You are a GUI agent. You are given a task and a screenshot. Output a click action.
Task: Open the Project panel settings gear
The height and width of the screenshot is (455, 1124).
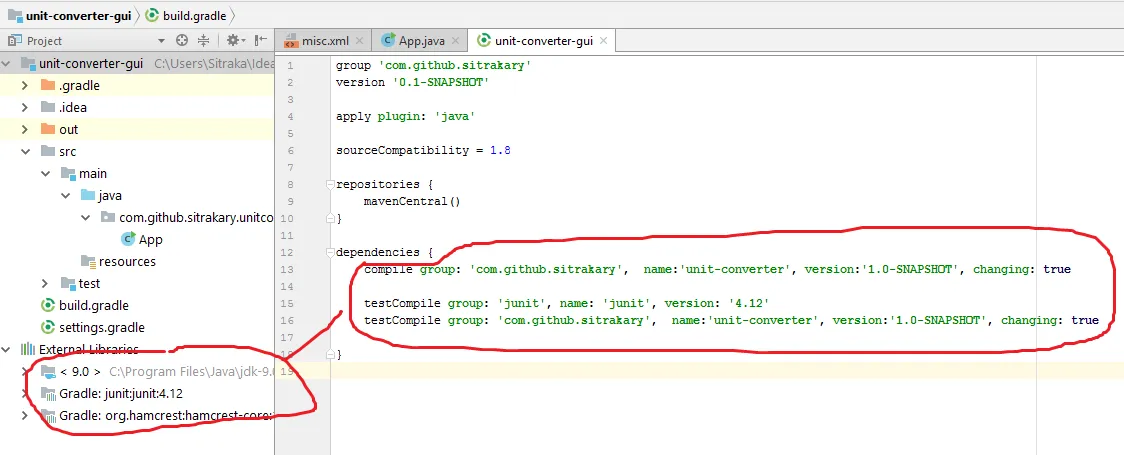(x=233, y=41)
